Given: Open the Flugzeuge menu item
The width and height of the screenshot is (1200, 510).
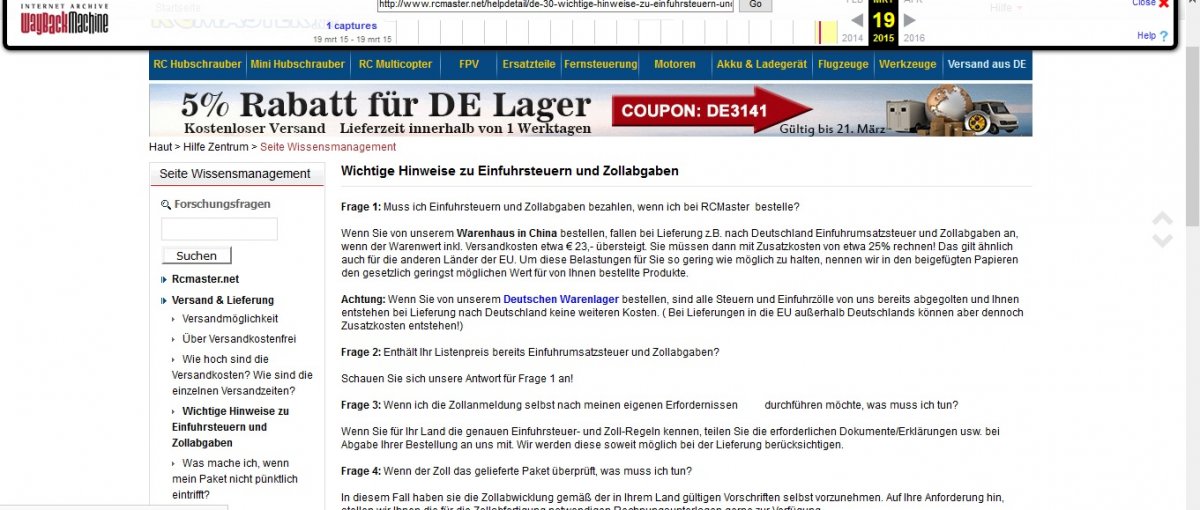Looking at the screenshot, I should [843, 64].
